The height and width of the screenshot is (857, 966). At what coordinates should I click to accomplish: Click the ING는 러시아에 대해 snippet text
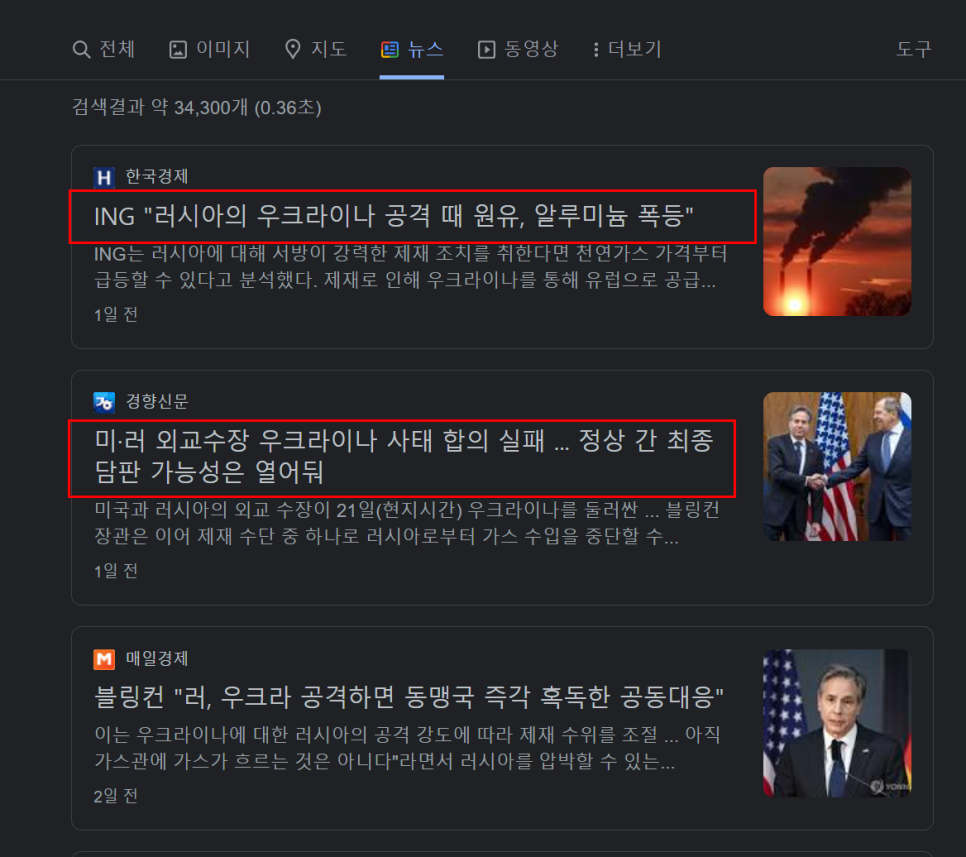(x=410, y=267)
